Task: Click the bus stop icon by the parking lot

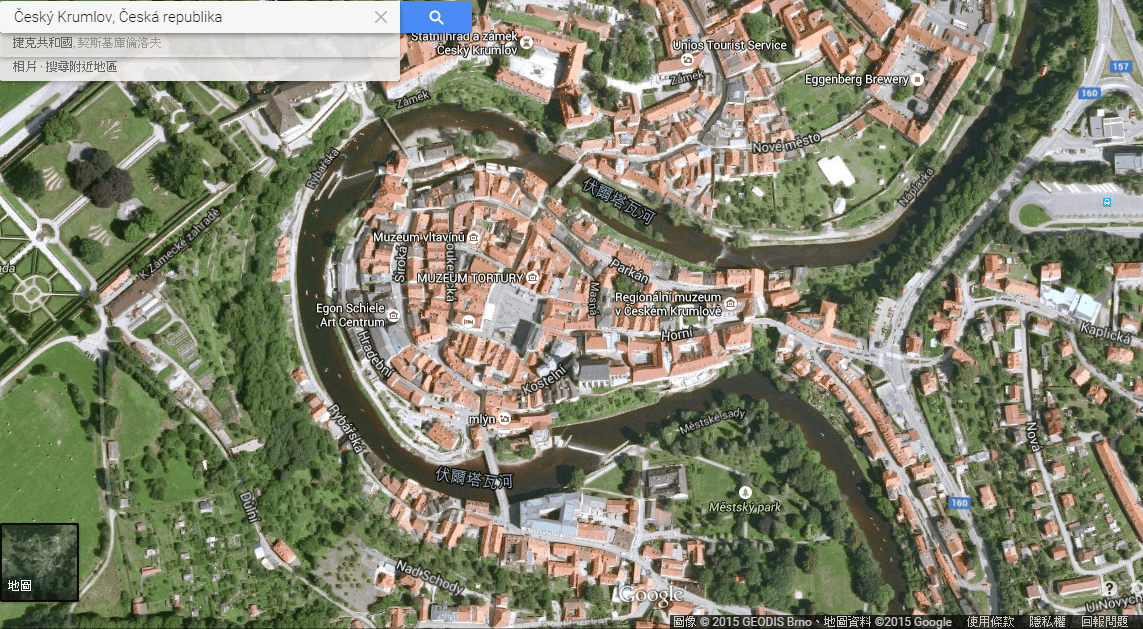Action: coord(1107,201)
